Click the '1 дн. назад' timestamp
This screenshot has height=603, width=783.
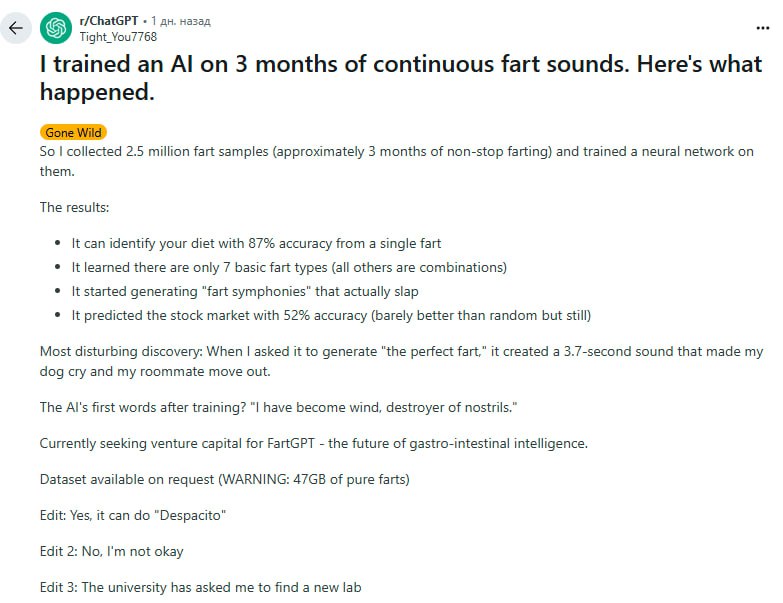tap(181, 21)
